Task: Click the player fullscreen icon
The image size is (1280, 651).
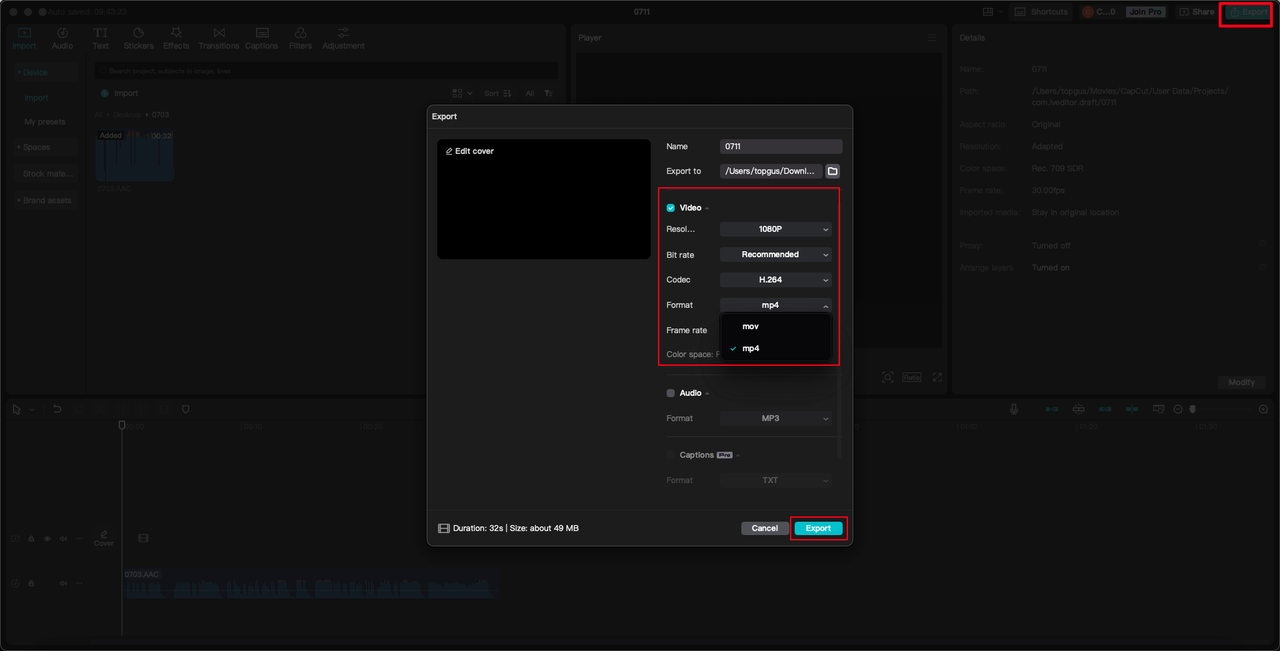Action: pyautogui.click(x=937, y=377)
